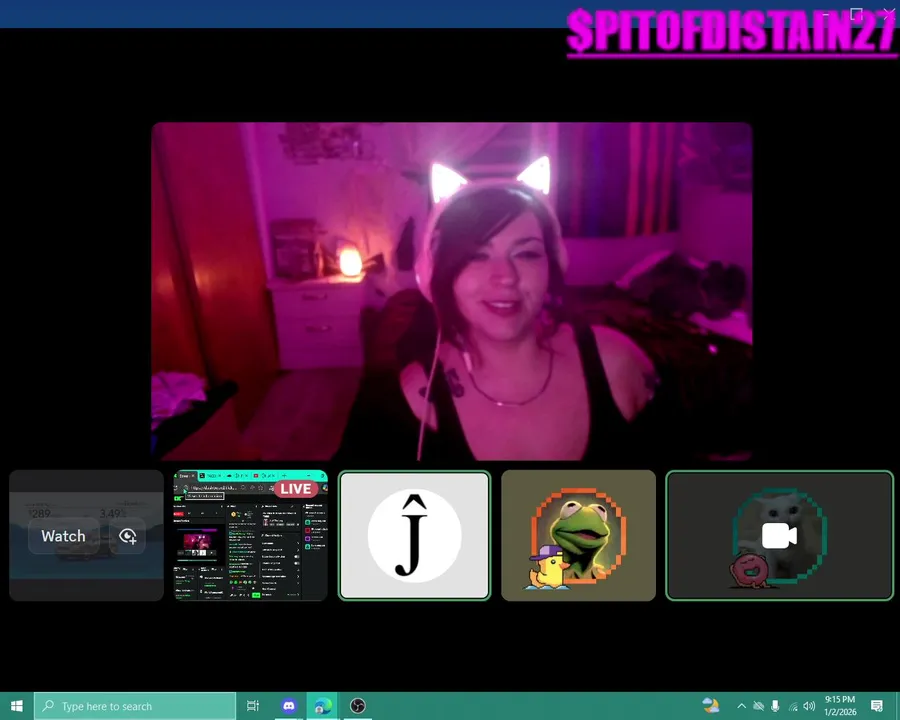Image resolution: width=900 pixels, height=720 pixels.
Task: Select the participant tile with the J avatar
Action: (x=414, y=535)
